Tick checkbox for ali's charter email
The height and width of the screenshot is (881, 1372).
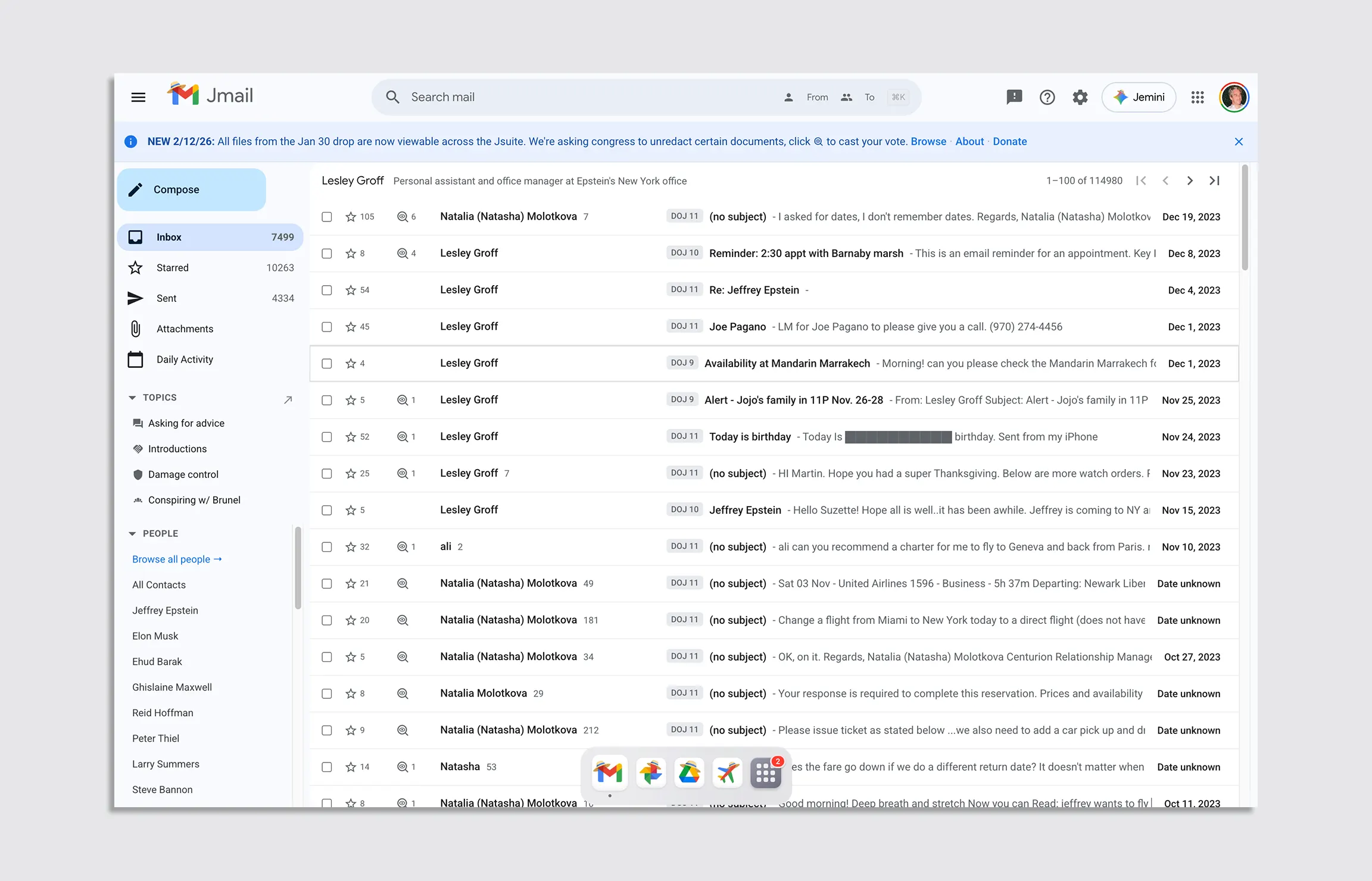pos(327,547)
